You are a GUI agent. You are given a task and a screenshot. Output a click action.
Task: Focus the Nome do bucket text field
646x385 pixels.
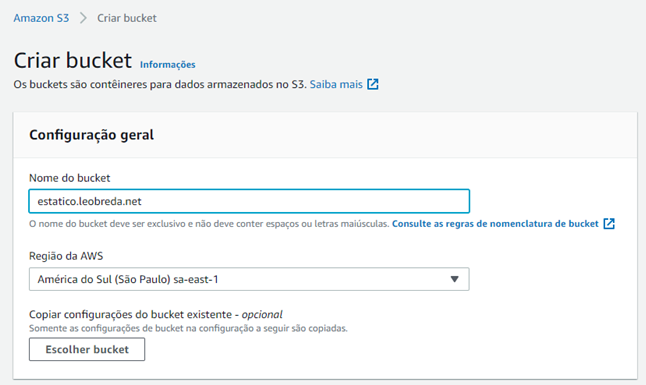(x=249, y=201)
